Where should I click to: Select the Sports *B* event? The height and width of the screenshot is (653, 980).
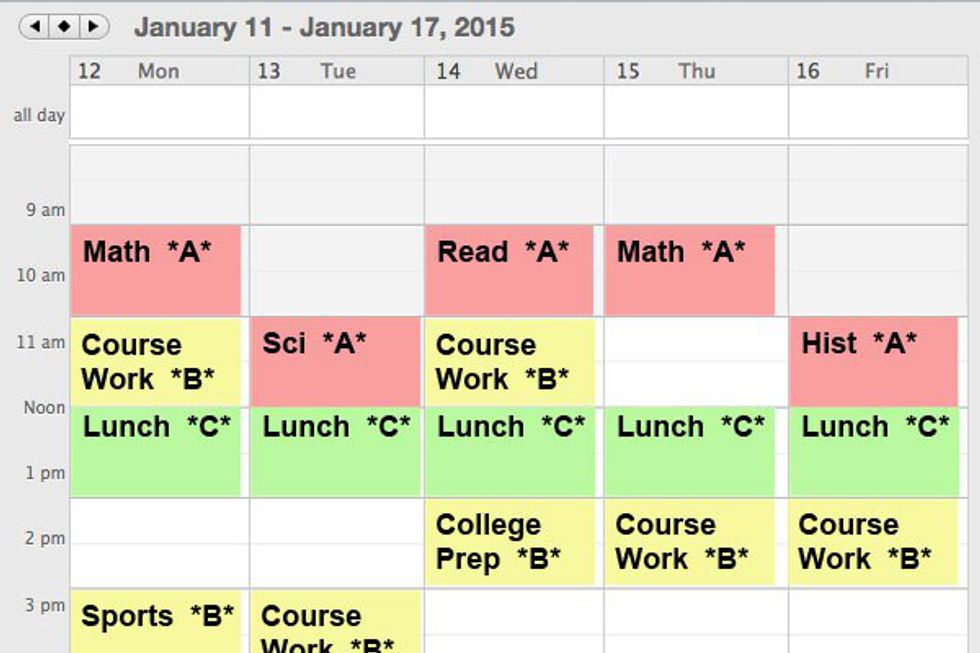(155, 622)
